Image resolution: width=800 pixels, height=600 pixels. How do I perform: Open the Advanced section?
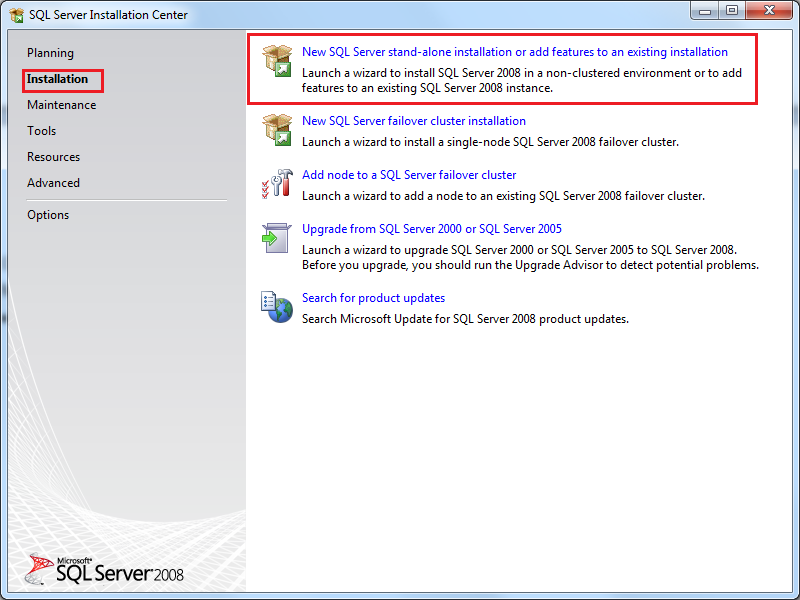(54, 183)
